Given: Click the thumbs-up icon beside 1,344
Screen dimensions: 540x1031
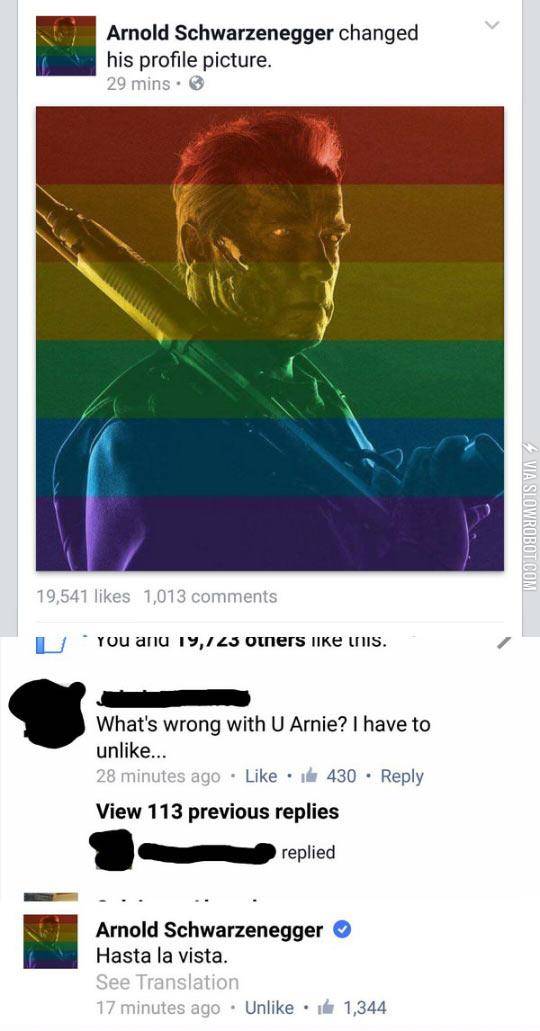Looking at the screenshot, I should (326, 1007).
